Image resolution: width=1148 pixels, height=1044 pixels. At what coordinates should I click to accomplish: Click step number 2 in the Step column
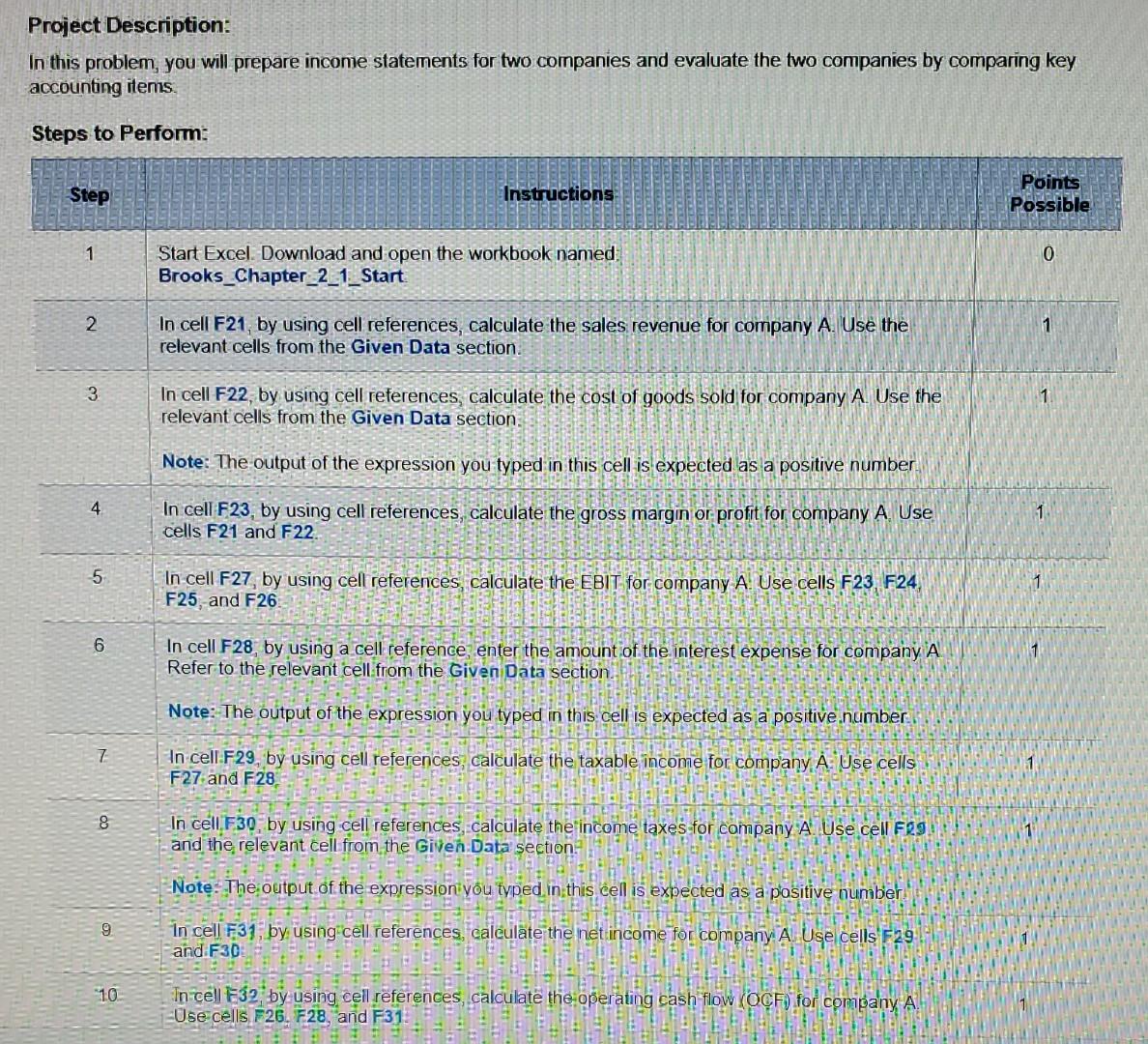[x=91, y=324]
